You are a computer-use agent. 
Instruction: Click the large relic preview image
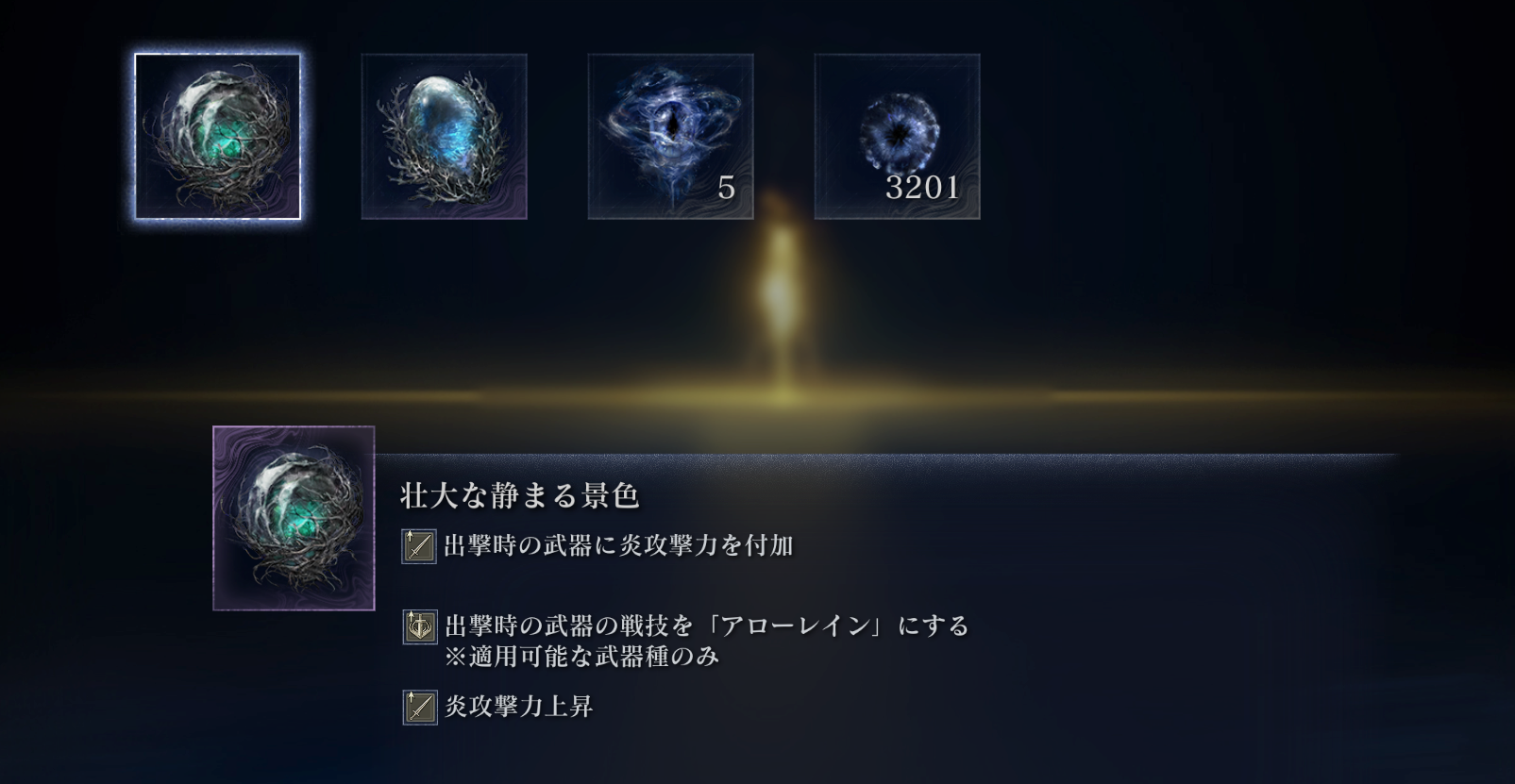pyautogui.click(x=294, y=518)
